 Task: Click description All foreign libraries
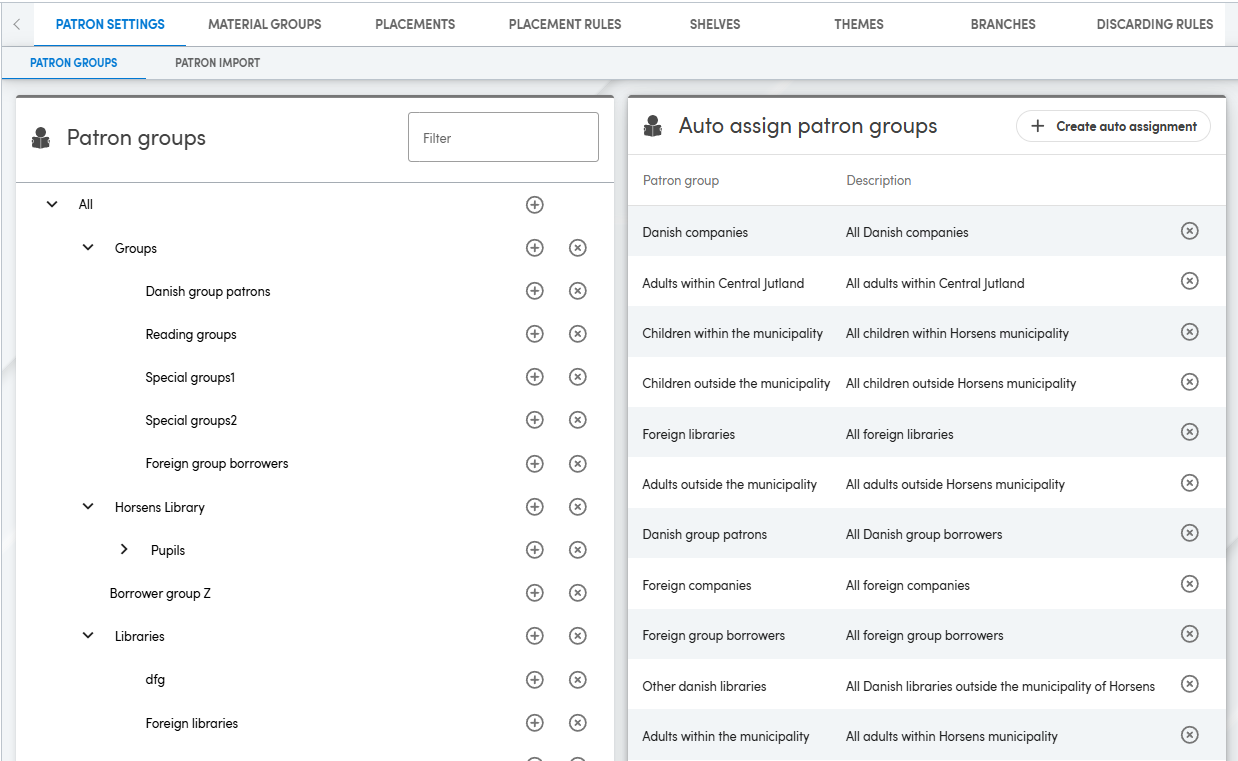point(900,434)
